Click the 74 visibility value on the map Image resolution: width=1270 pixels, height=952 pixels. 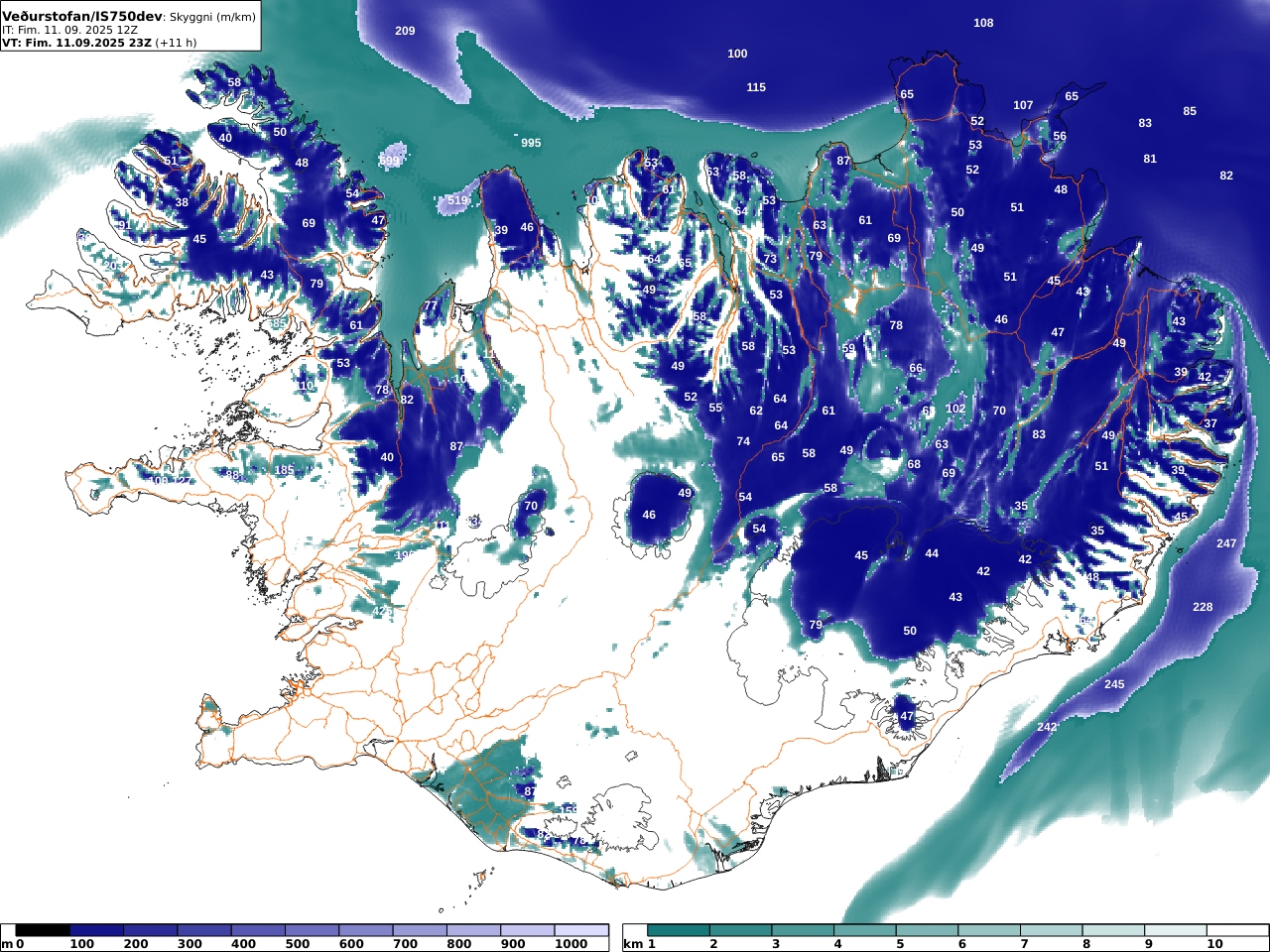point(743,441)
